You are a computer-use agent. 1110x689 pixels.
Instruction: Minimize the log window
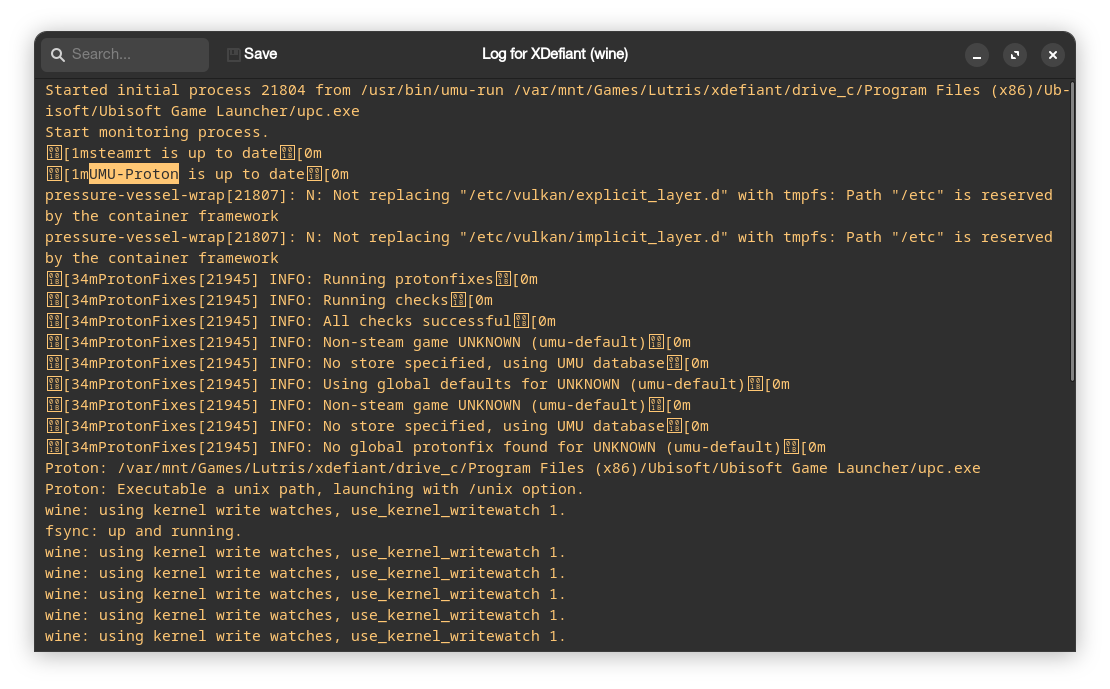(977, 55)
